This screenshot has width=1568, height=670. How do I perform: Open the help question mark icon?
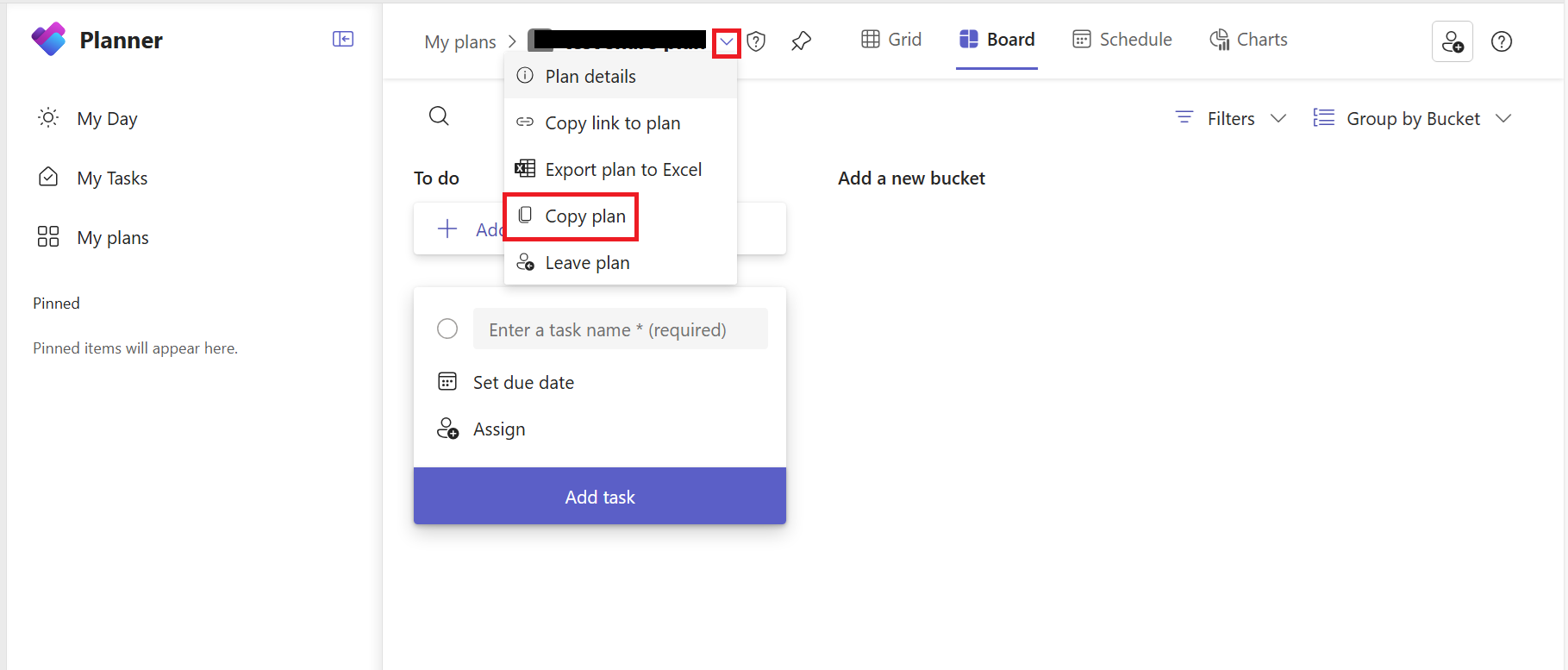[1502, 41]
